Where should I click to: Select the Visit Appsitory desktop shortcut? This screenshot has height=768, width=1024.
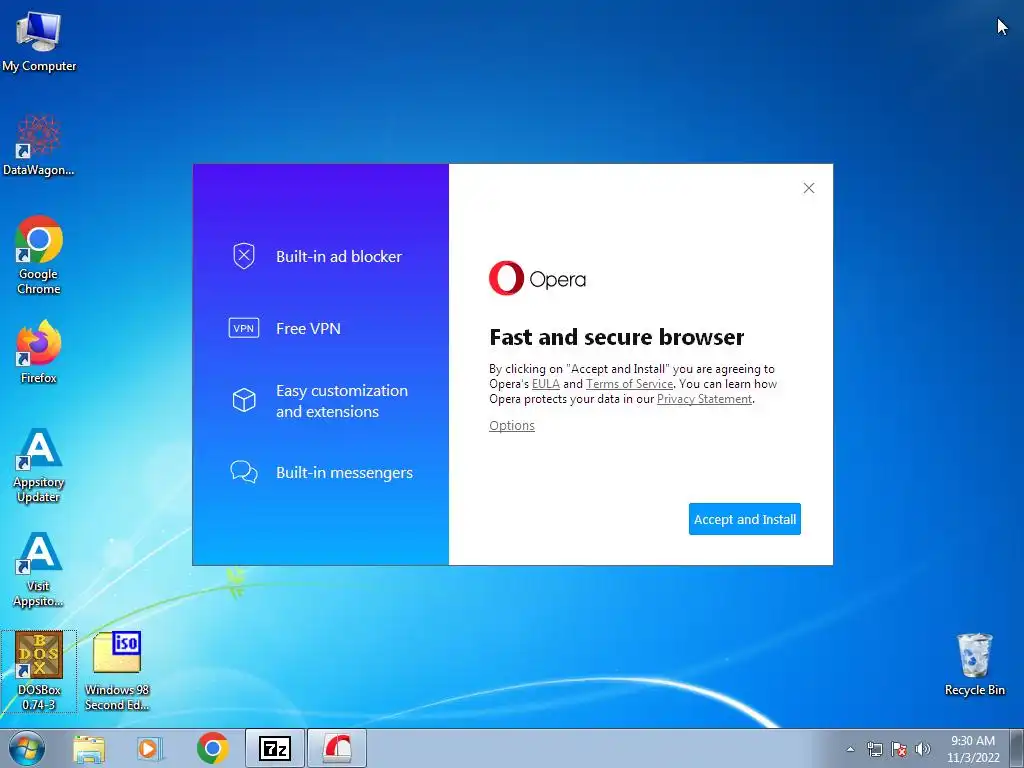(x=39, y=569)
